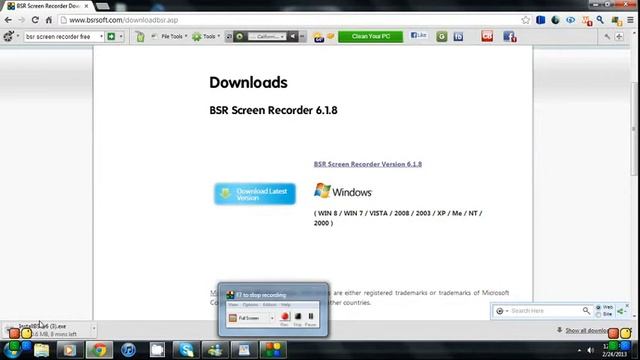Open the Options menu in BSR recorder
This screenshot has height=360, width=640.
[x=250, y=304]
